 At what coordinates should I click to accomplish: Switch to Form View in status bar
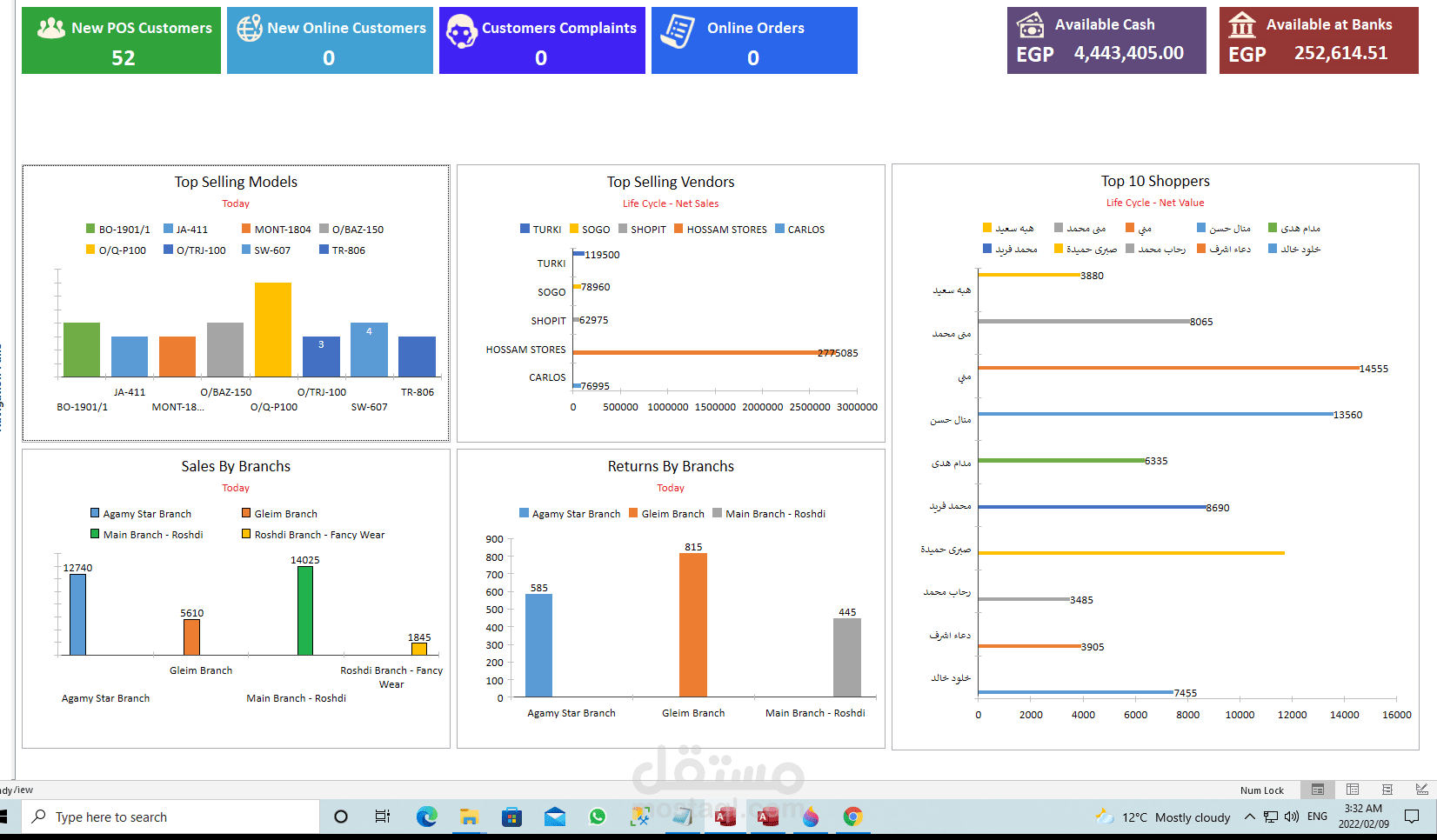click(1318, 790)
